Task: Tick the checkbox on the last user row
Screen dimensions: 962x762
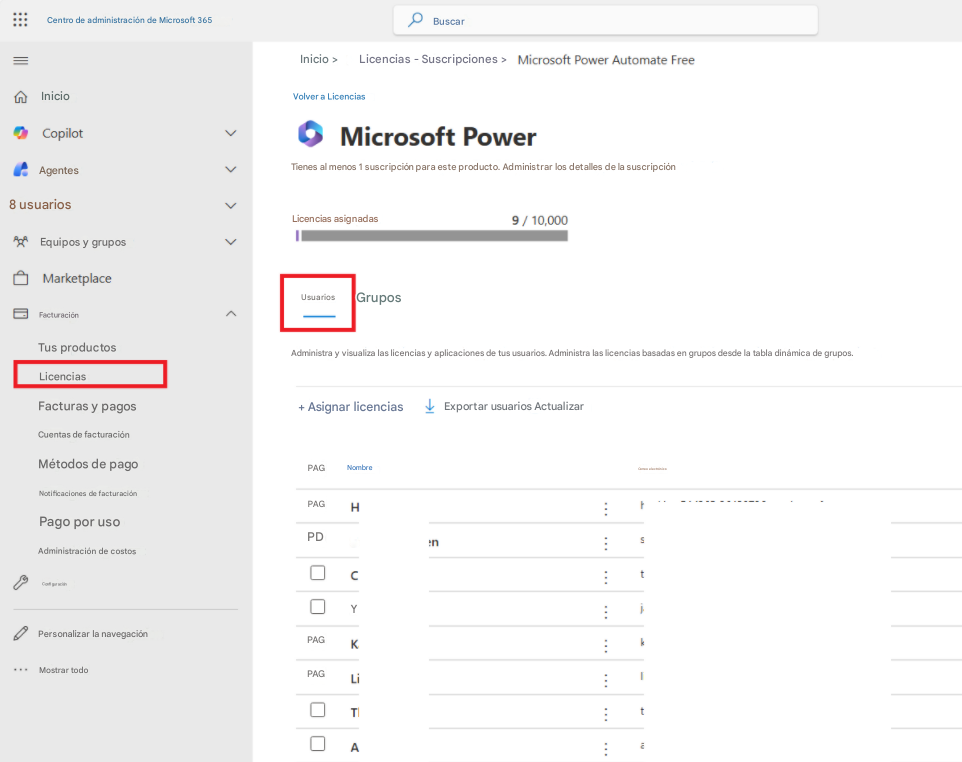Action: [x=317, y=744]
